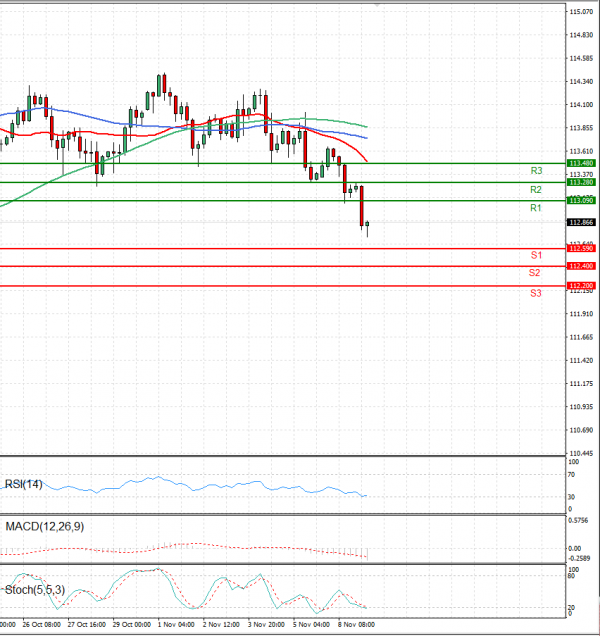This screenshot has height=636, width=600.
Task: Click the current price 112.866 tag
Action: [581, 222]
